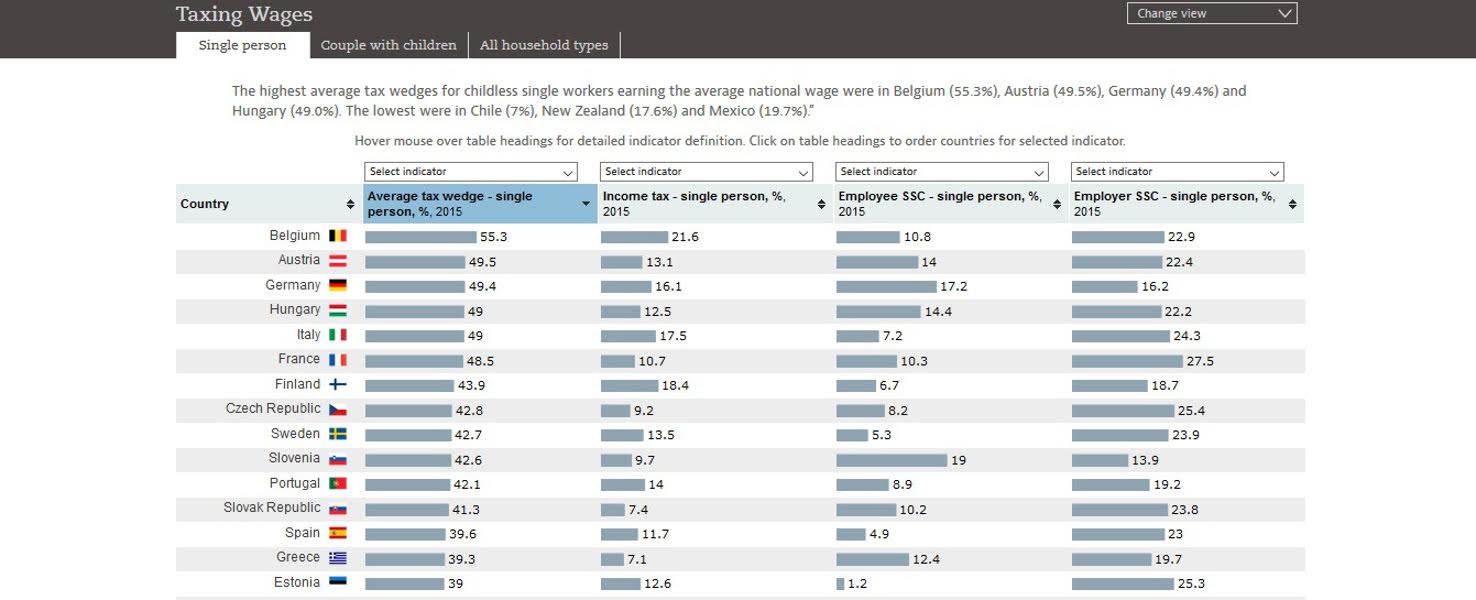The height and width of the screenshot is (600, 1476).
Task: Click the Portugal flag icon
Action: point(338,483)
